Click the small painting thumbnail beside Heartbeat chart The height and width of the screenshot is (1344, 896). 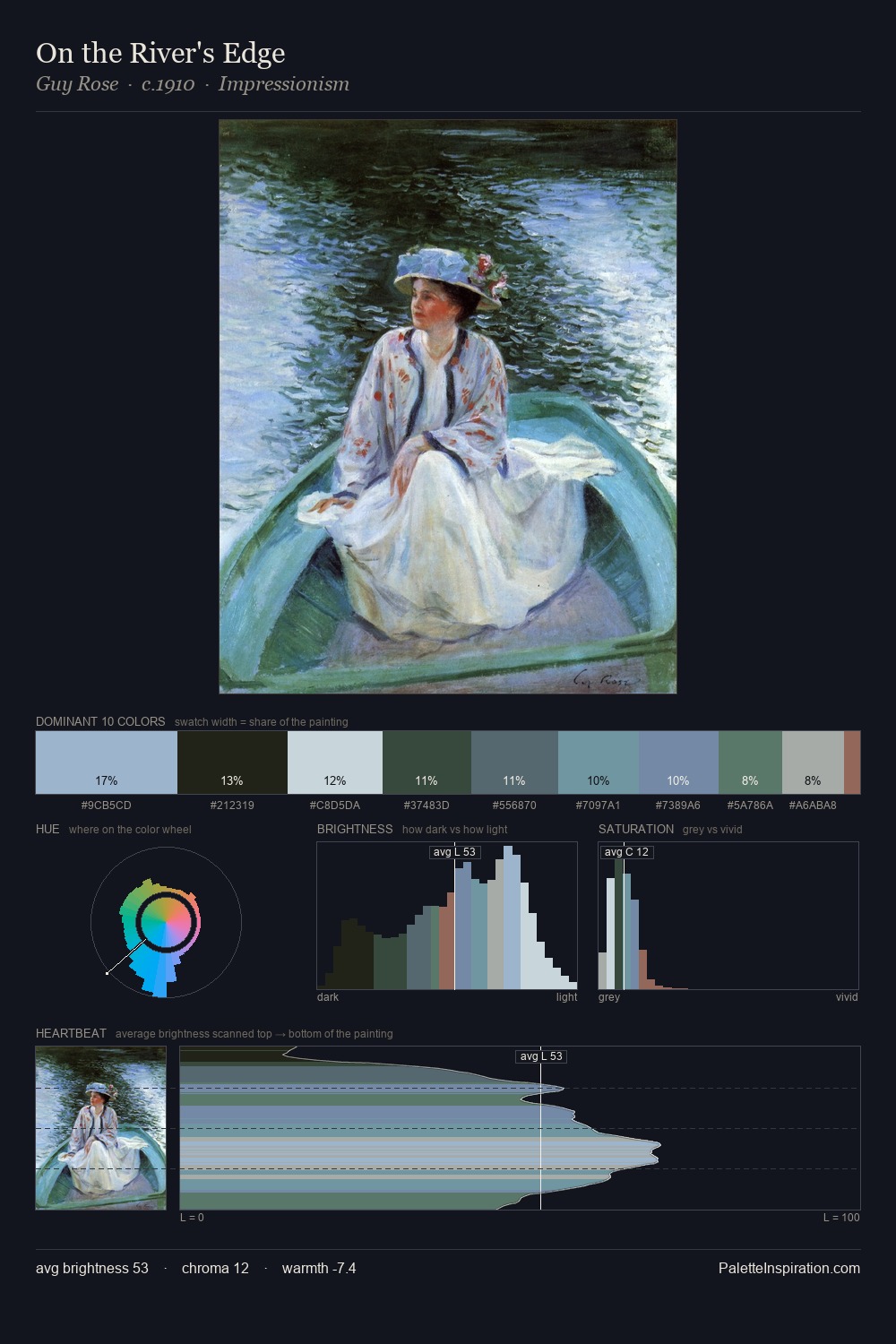click(101, 1128)
